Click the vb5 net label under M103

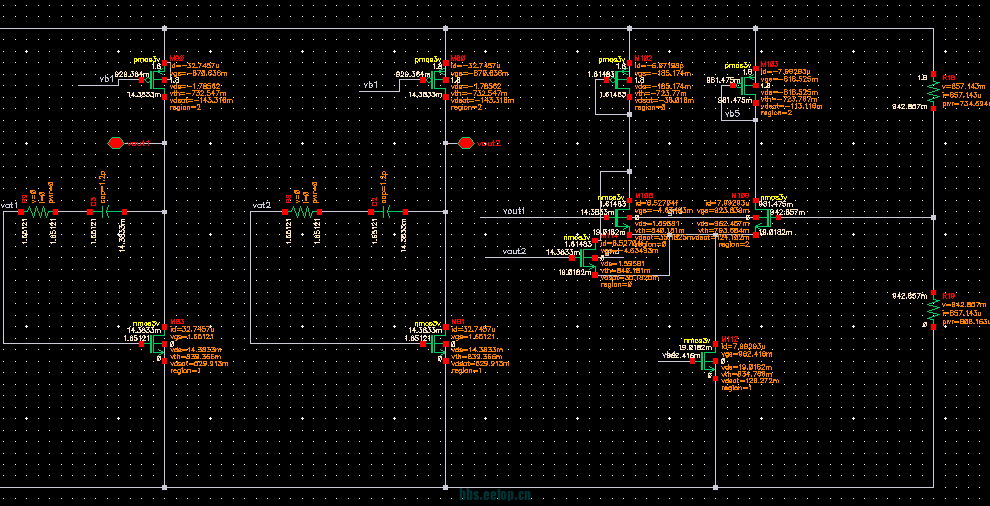point(732,115)
